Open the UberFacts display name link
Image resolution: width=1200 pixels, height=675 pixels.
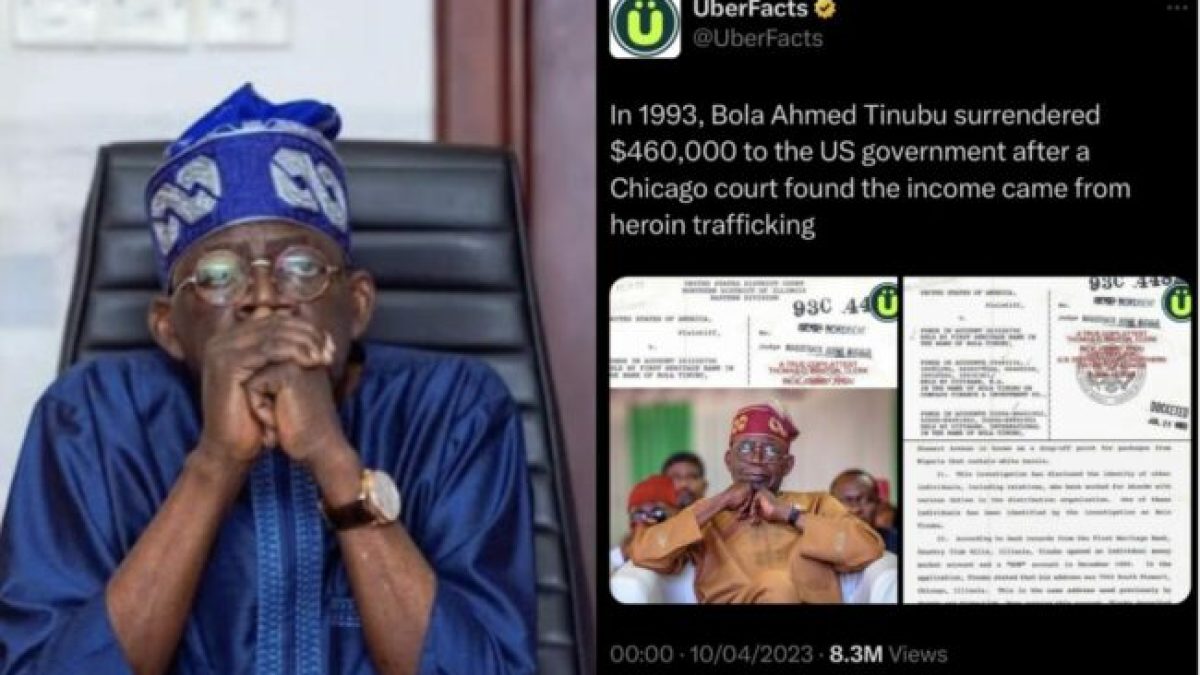tap(752, 10)
